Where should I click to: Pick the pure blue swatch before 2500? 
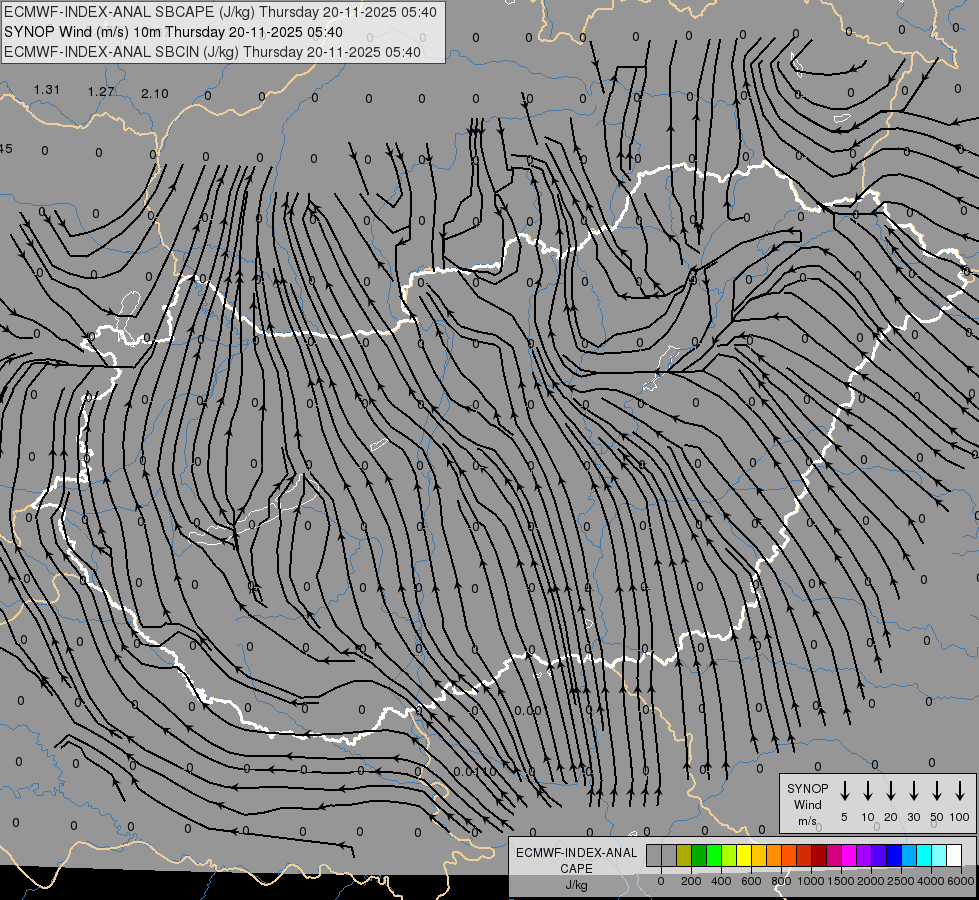(x=893, y=855)
